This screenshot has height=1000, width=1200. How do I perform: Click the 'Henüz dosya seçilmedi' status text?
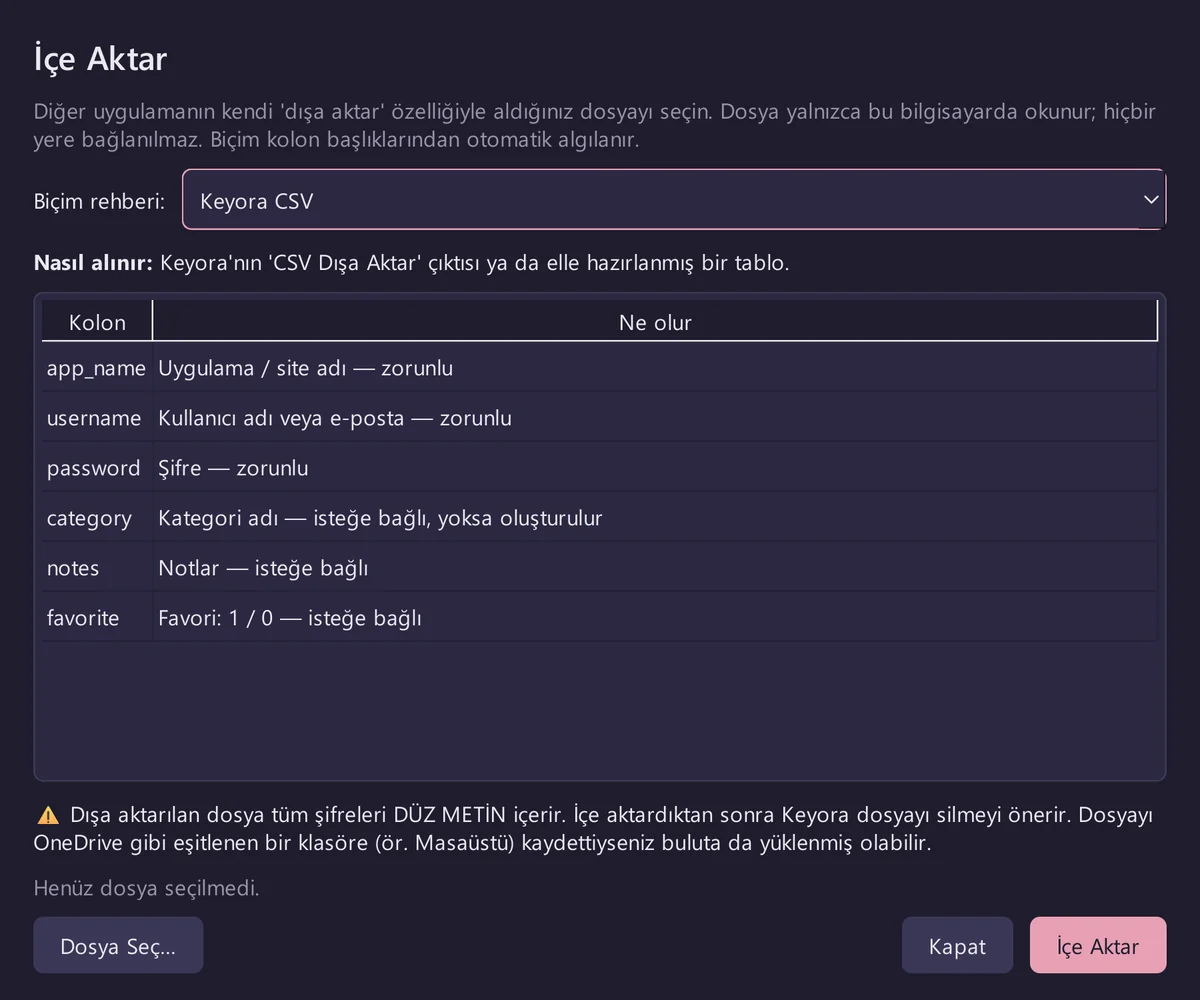146,888
